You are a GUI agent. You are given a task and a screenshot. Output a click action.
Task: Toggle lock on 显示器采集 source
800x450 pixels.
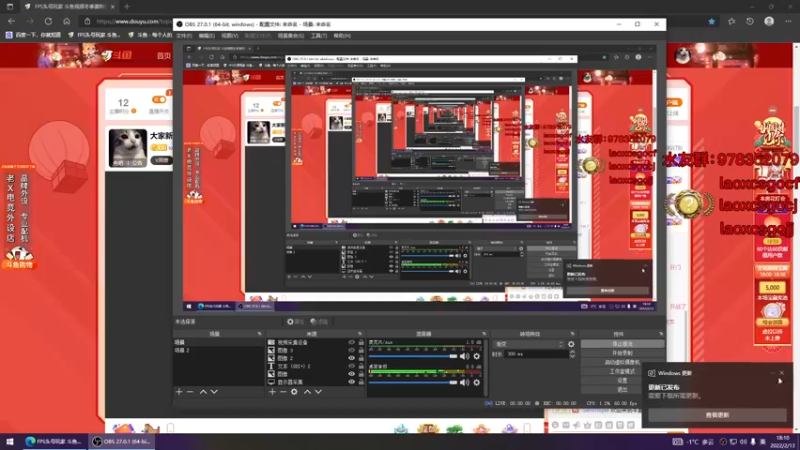[x=361, y=382]
